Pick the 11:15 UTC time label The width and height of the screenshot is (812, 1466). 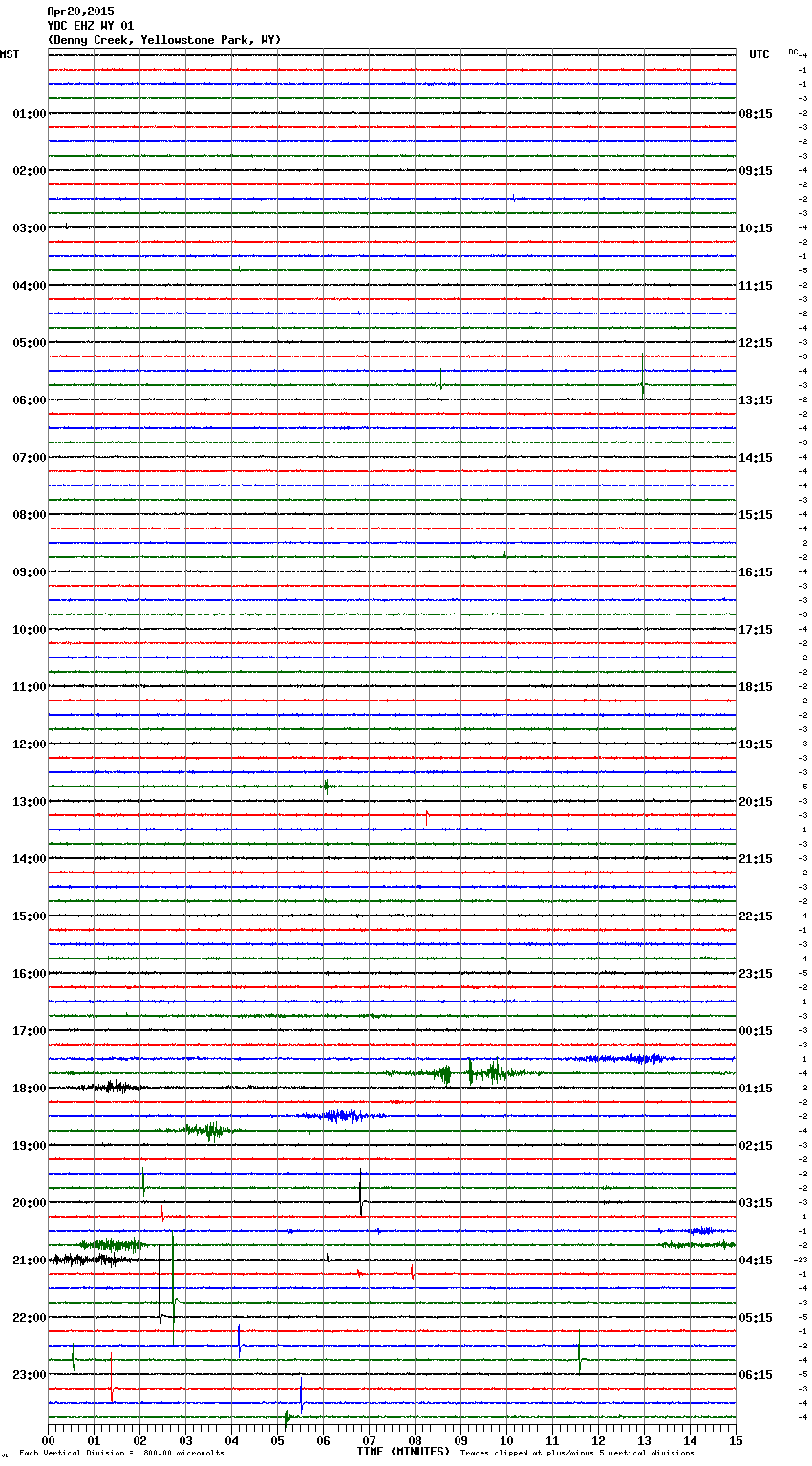coord(756,286)
